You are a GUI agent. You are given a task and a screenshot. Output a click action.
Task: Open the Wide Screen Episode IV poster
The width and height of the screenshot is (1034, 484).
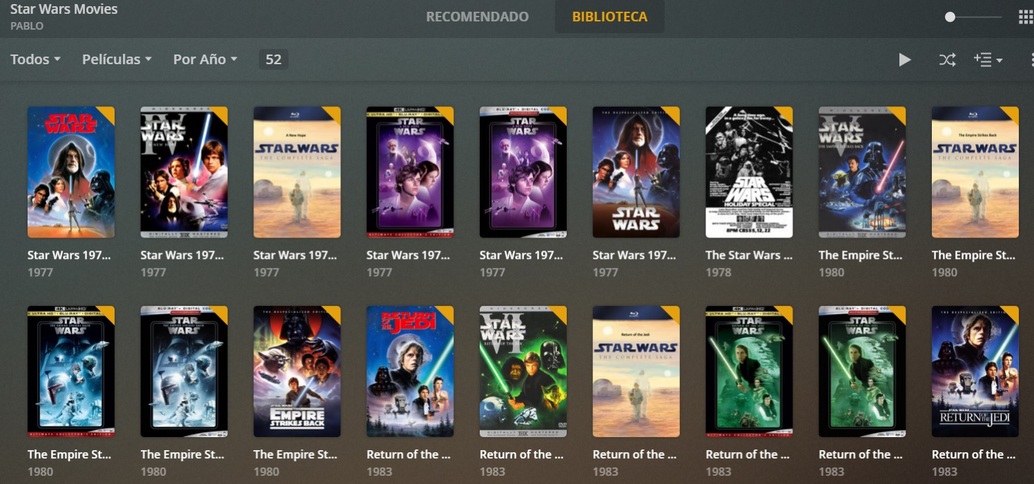click(x=184, y=172)
